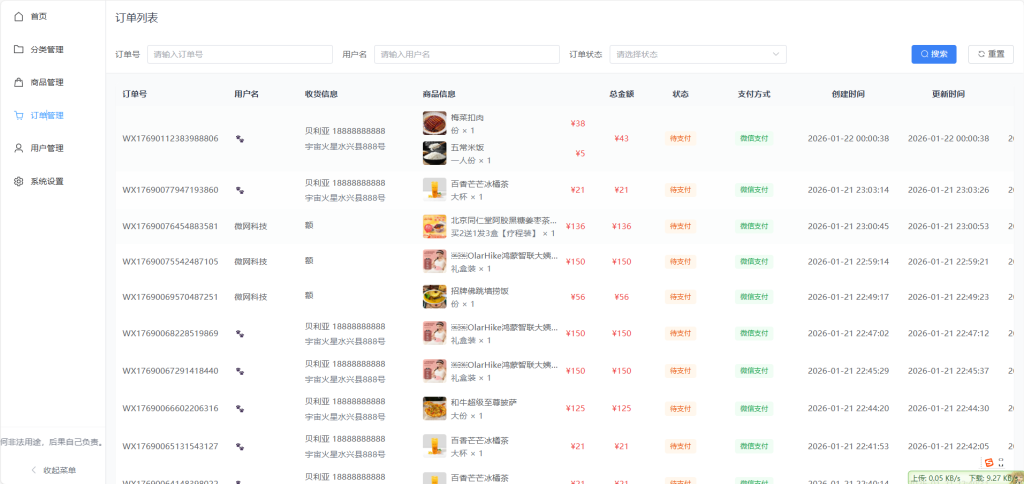Click thumbnail of order WX17690068228519869
The image size is (1024, 484).
click(434, 333)
